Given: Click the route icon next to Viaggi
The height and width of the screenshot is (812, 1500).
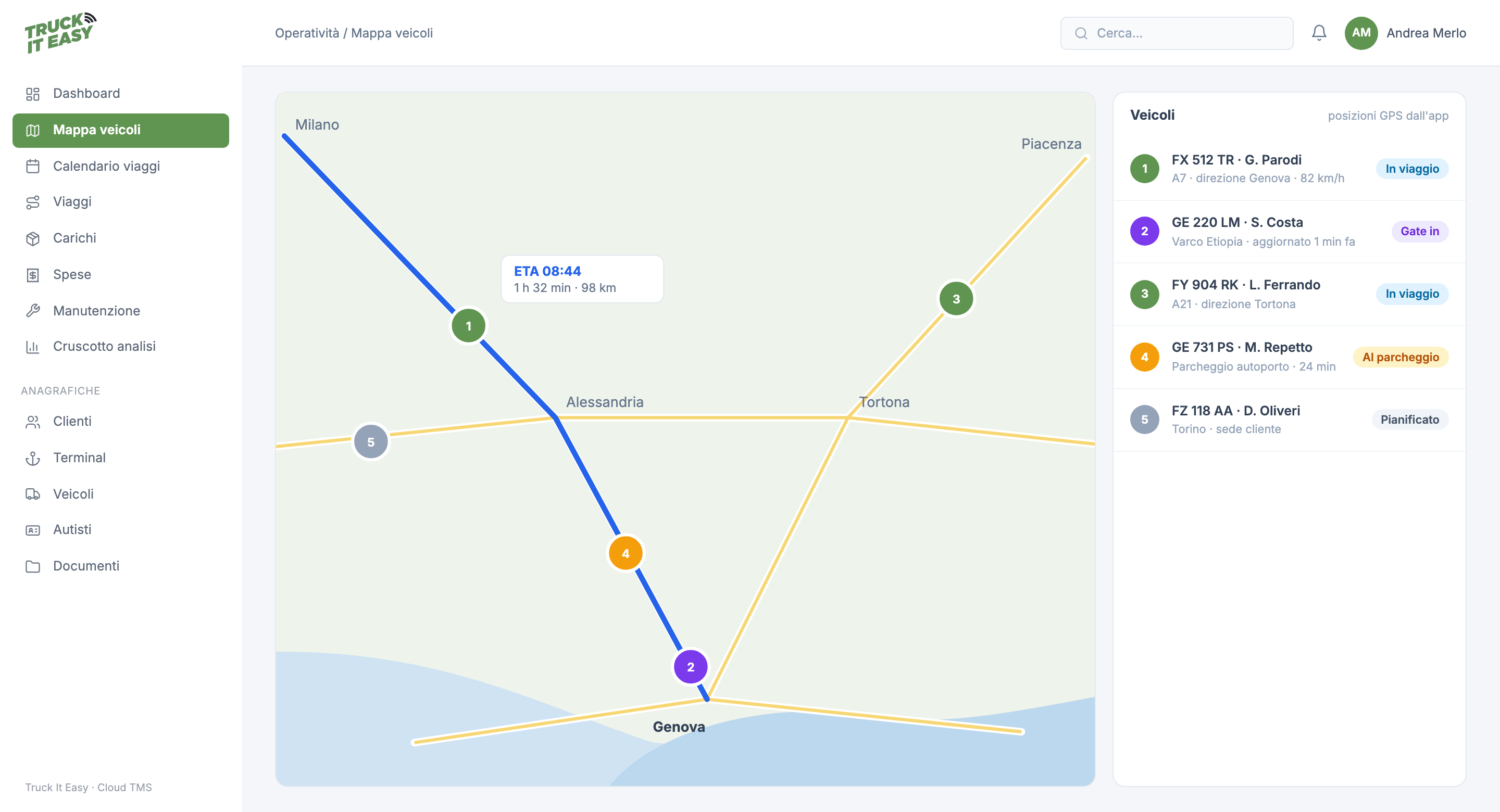Looking at the screenshot, I should (33, 202).
